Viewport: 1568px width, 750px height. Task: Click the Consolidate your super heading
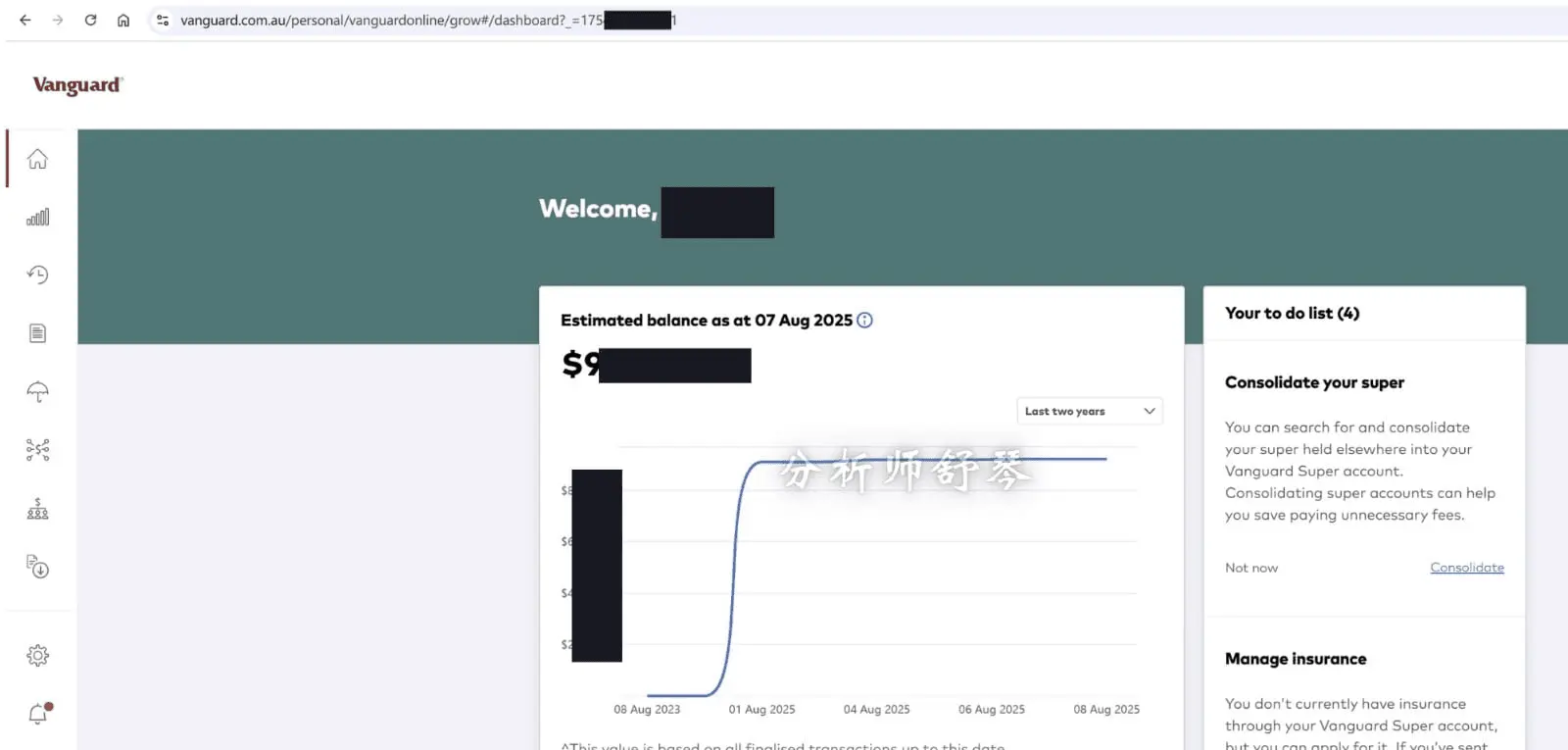[x=1314, y=382]
